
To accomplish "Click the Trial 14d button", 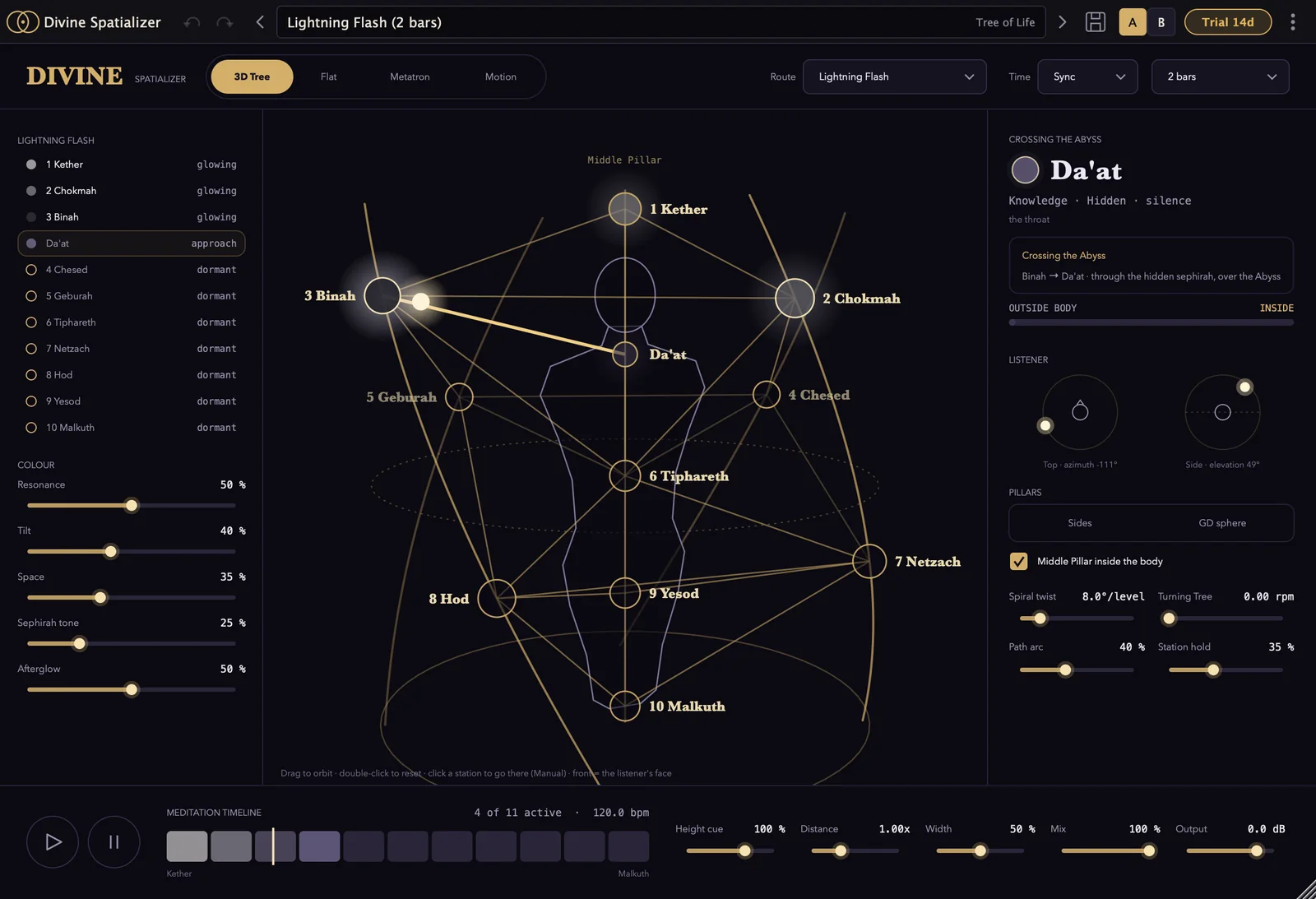I will point(1227,22).
